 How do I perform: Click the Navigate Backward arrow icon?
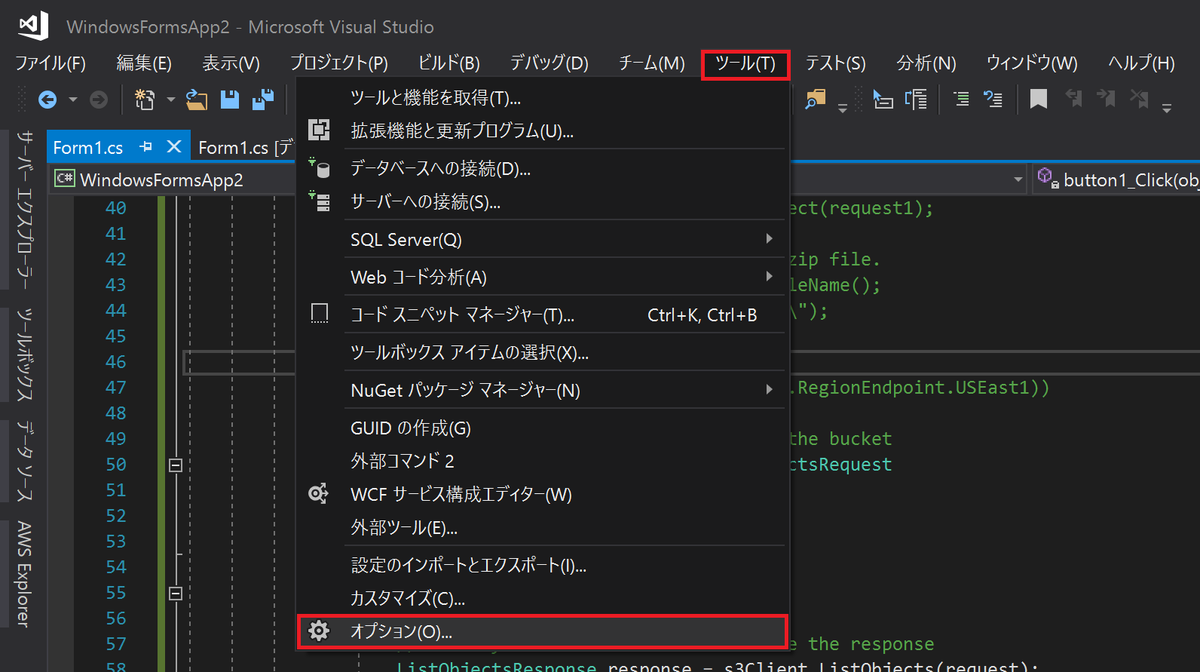coord(47,99)
